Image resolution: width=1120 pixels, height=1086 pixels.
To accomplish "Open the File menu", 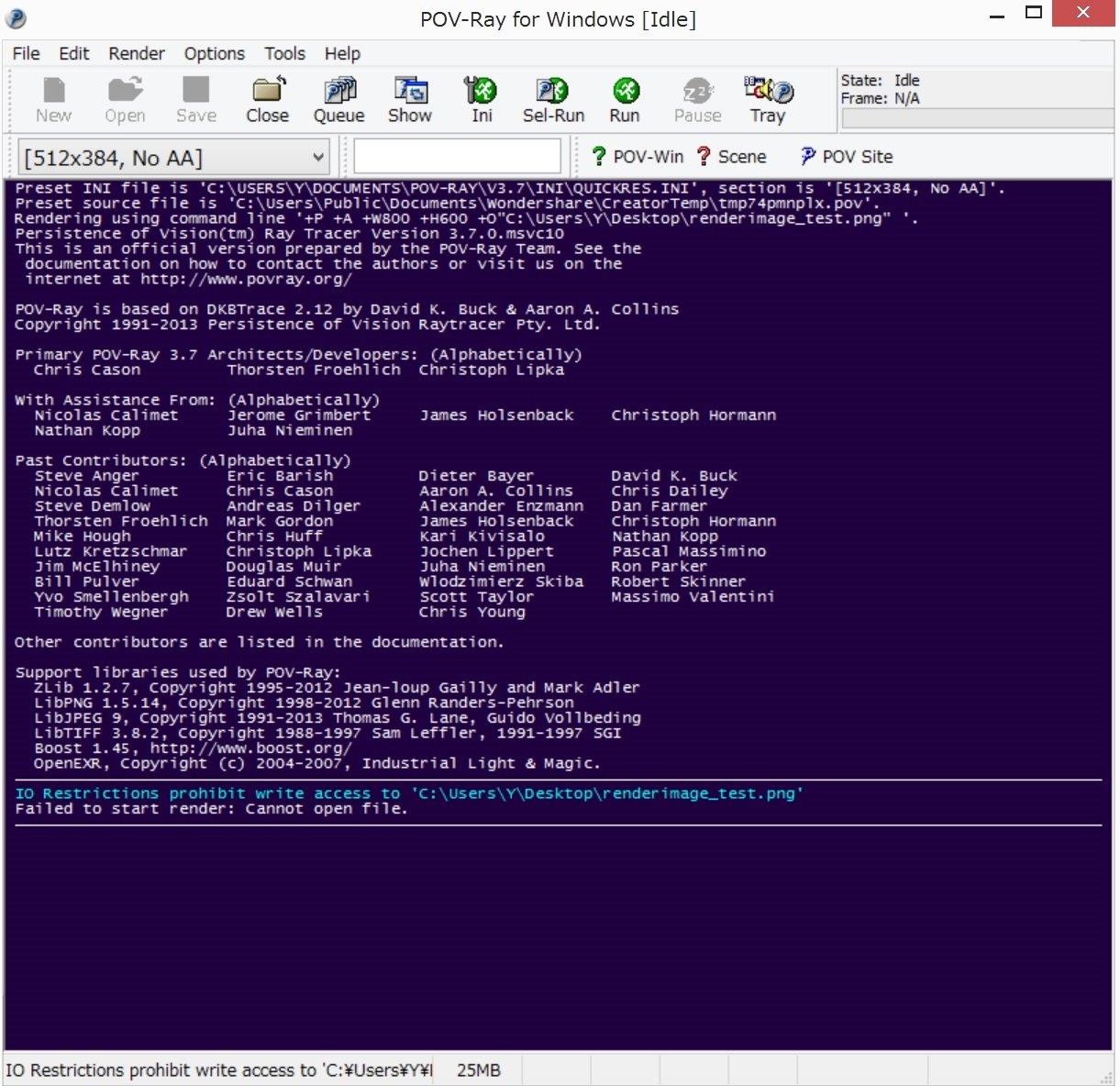I will pos(26,53).
